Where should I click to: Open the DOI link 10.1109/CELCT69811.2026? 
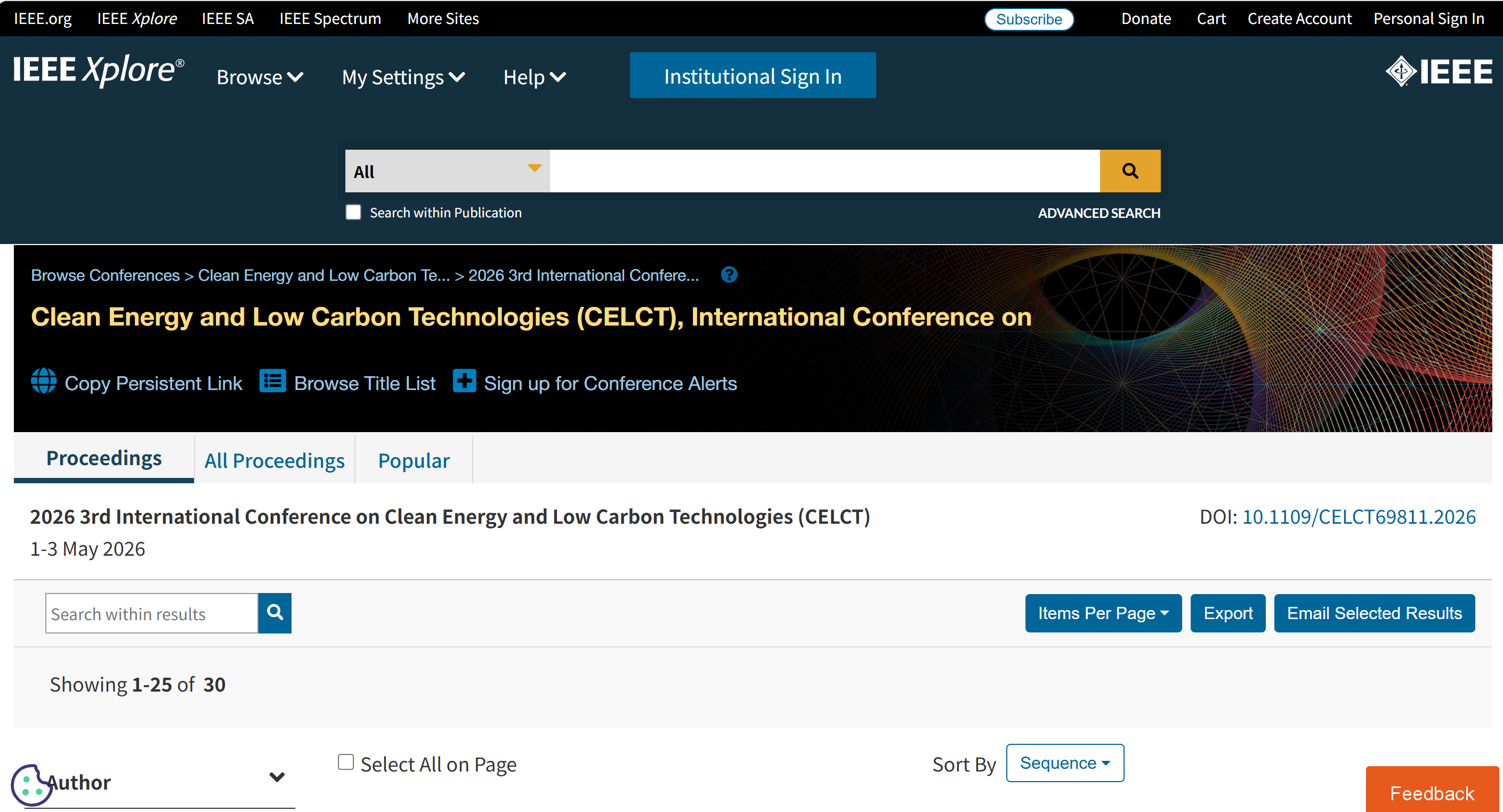[1359, 516]
